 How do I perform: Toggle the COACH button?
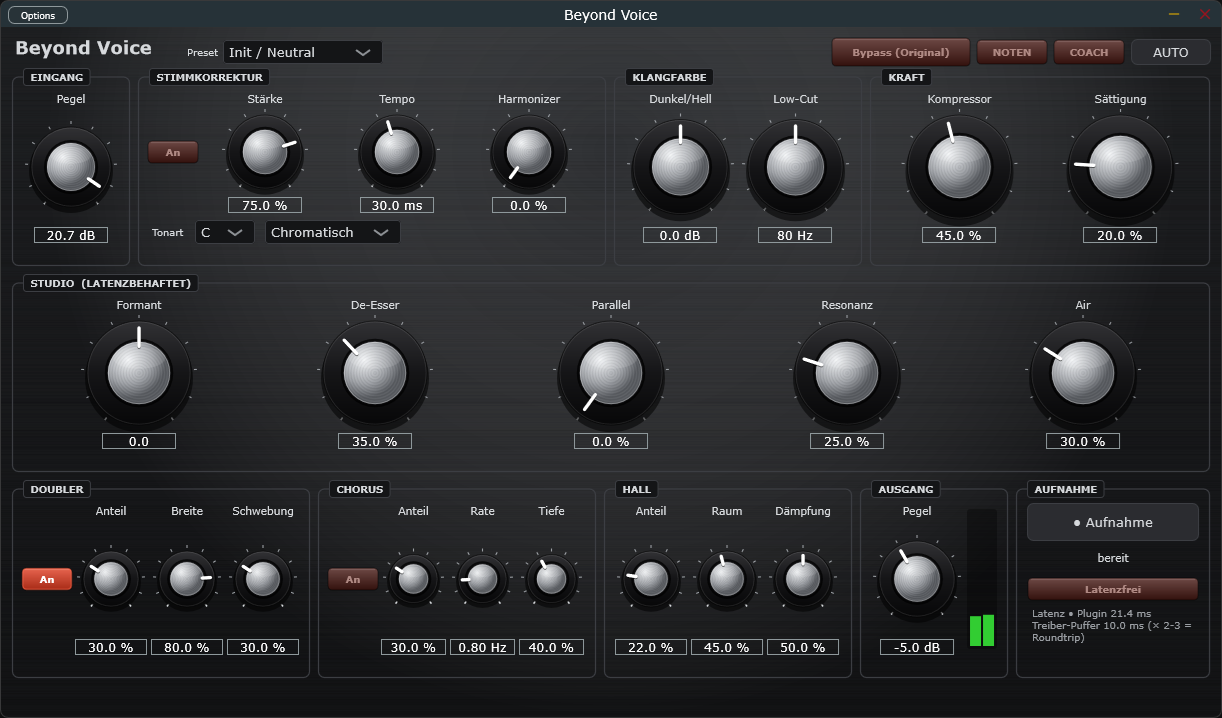click(x=1089, y=52)
